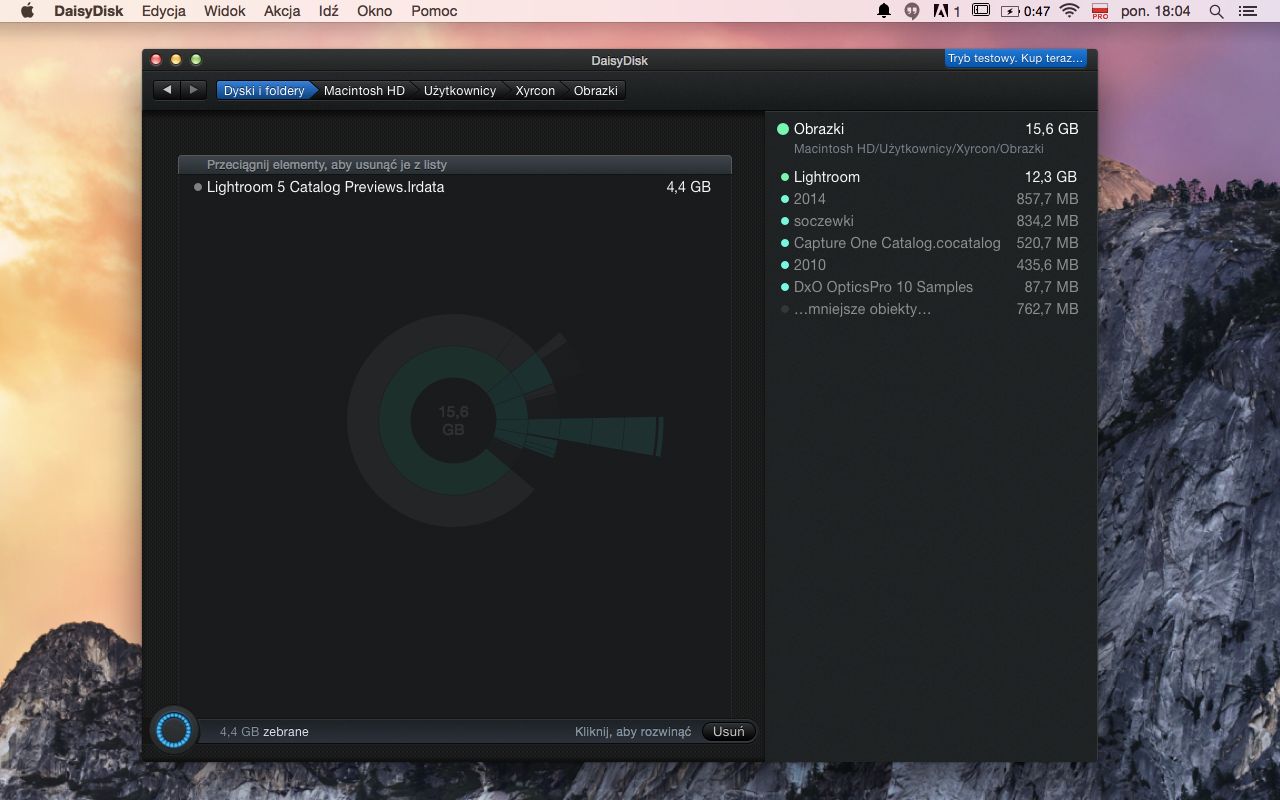The width and height of the screenshot is (1280, 800).
Task: Open the Widok menu
Action: point(225,11)
